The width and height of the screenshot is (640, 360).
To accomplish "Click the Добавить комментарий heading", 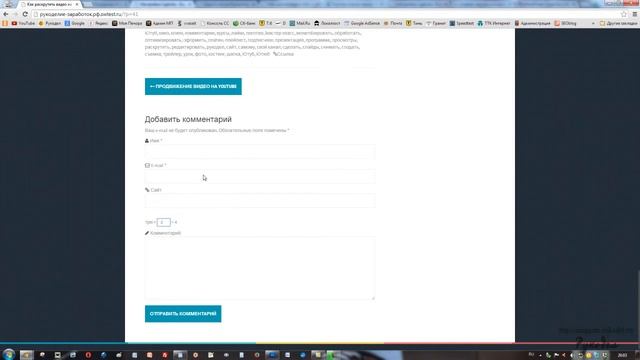I will (188, 119).
